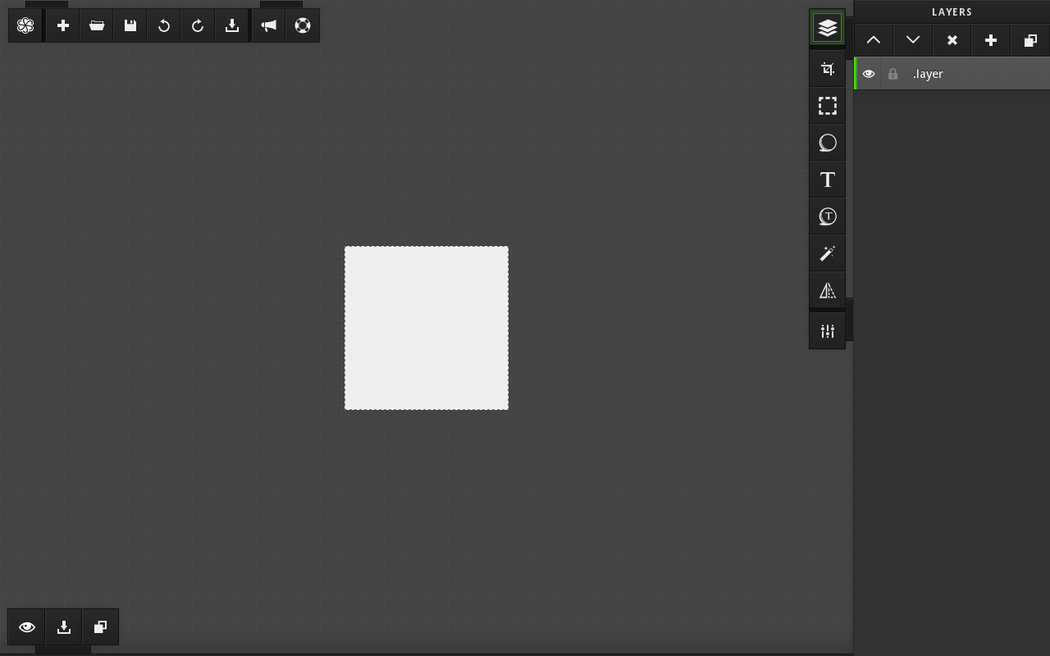Save the project with the floppy disk icon
1050x656 pixels.
[x=130, y=26]
